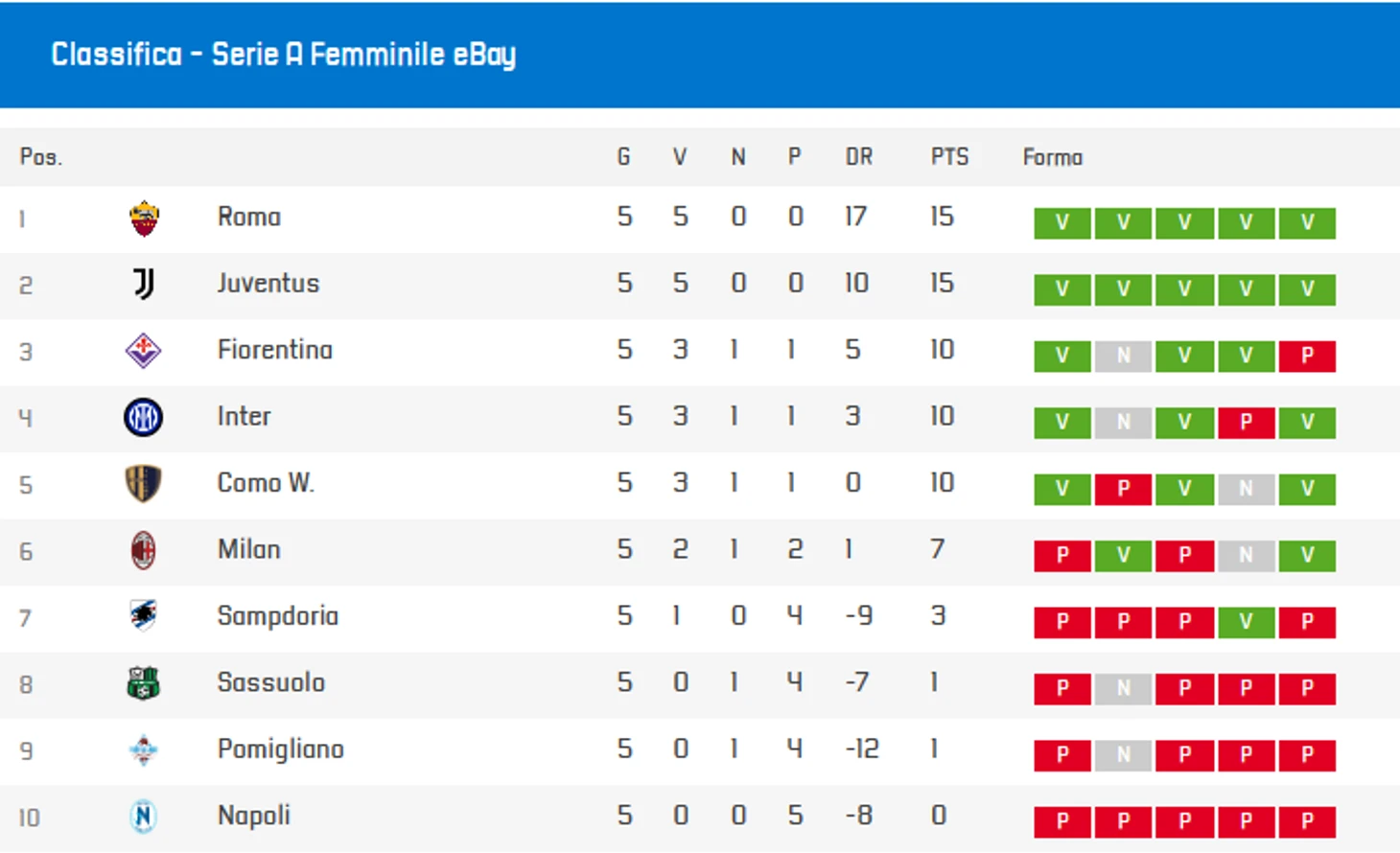Click the Roma club crest icon

[144, 219]
